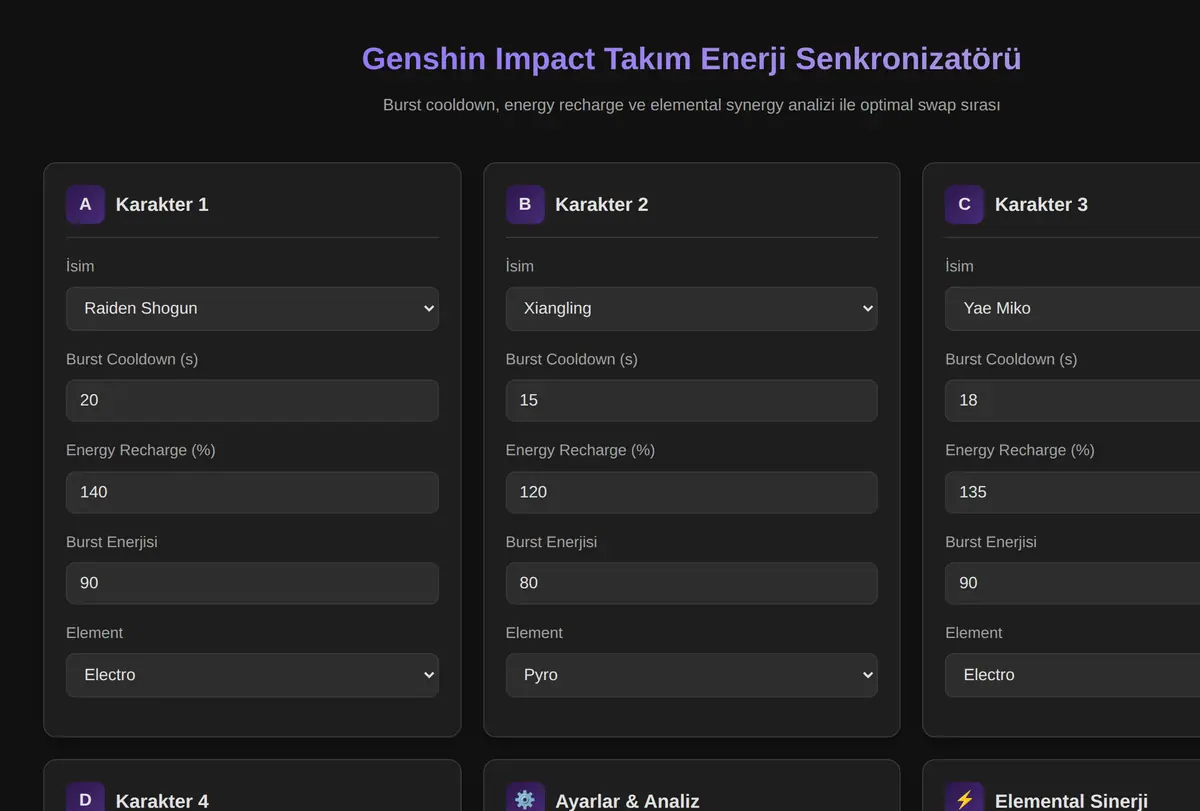Click the Karakter 2 card heading
The image size is (1200, 811).
pyautogui.click(x=602, y=204)
